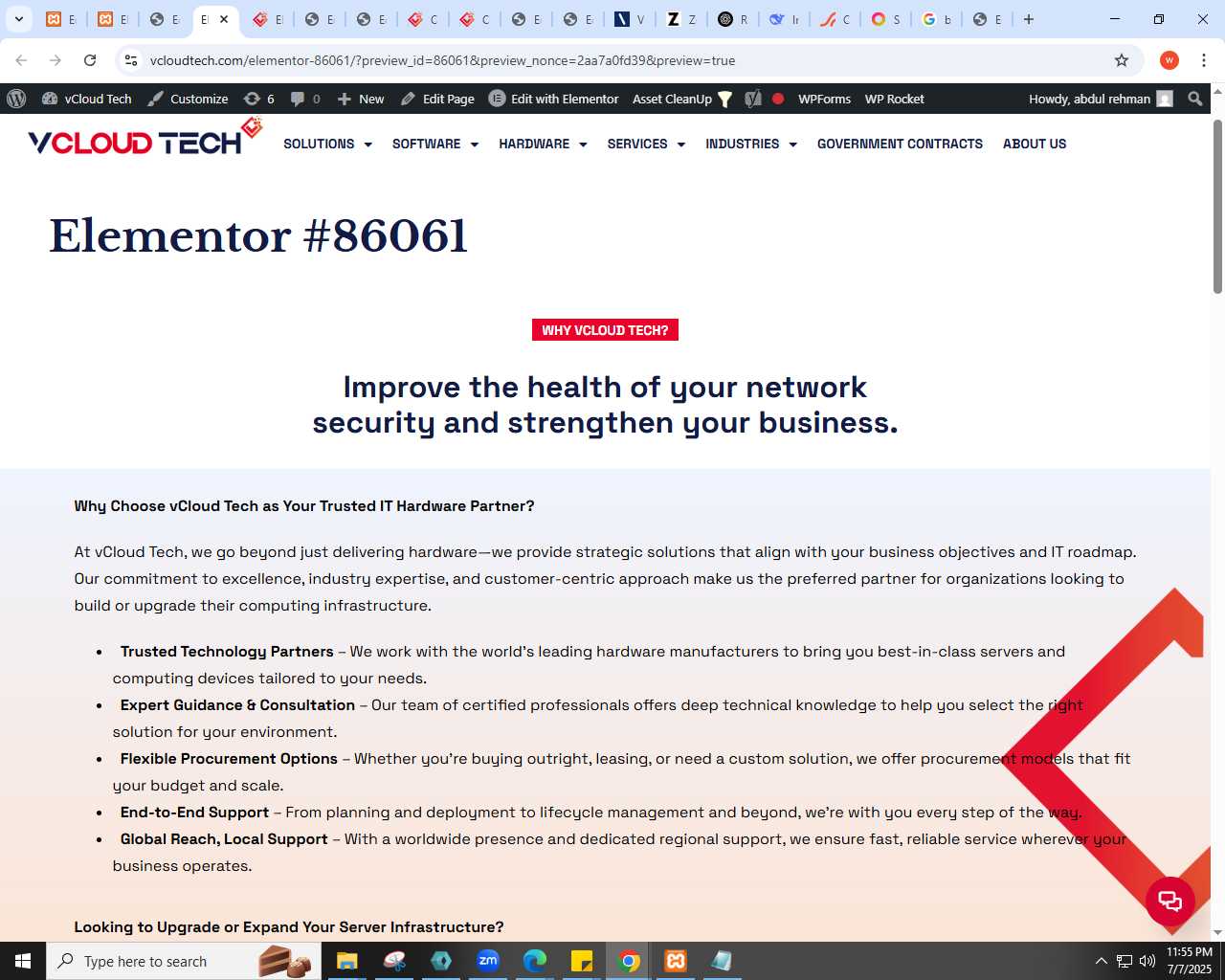Open the admin bar search icon
This screenshot has width=1225, height=980.
coord(1194,99)
